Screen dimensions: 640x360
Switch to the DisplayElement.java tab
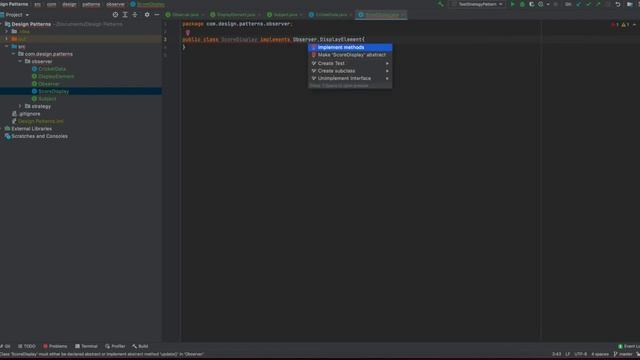tap(236, 15)
